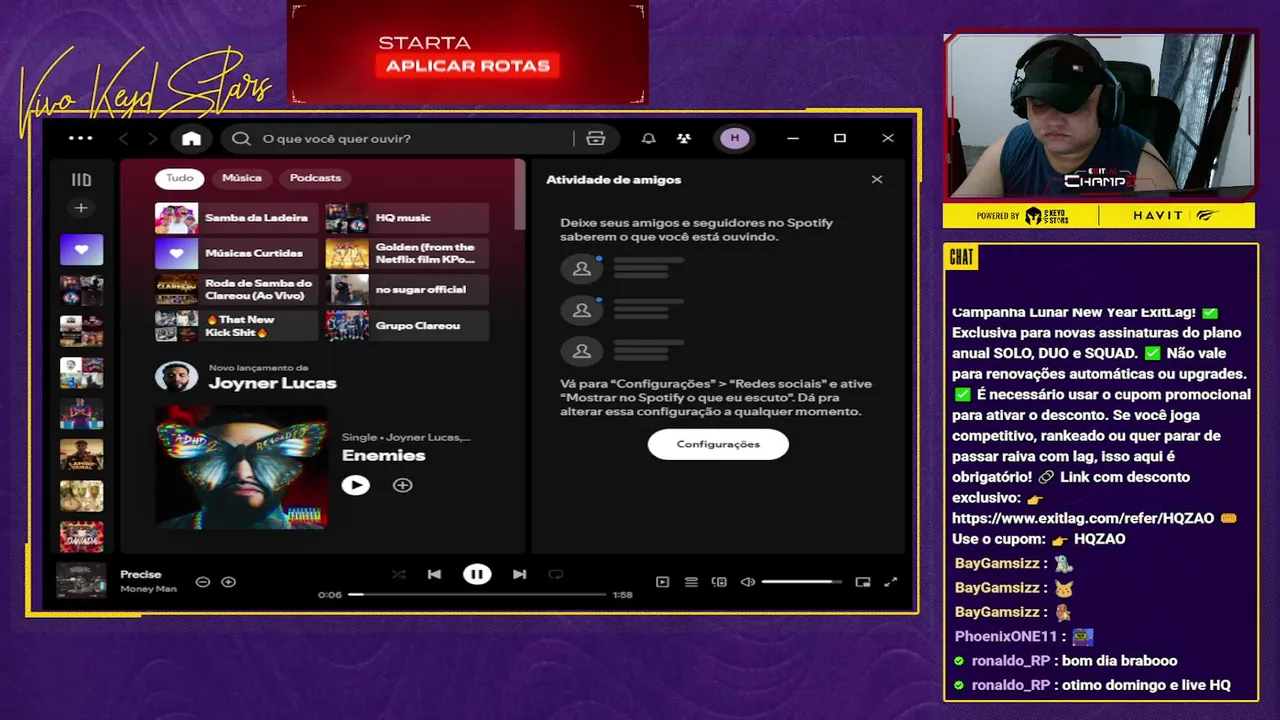Image resolution: width=1280 pixels, height=720 pixels.
Task: Open the playback queue icon
Action: click(x=691, y=582)
